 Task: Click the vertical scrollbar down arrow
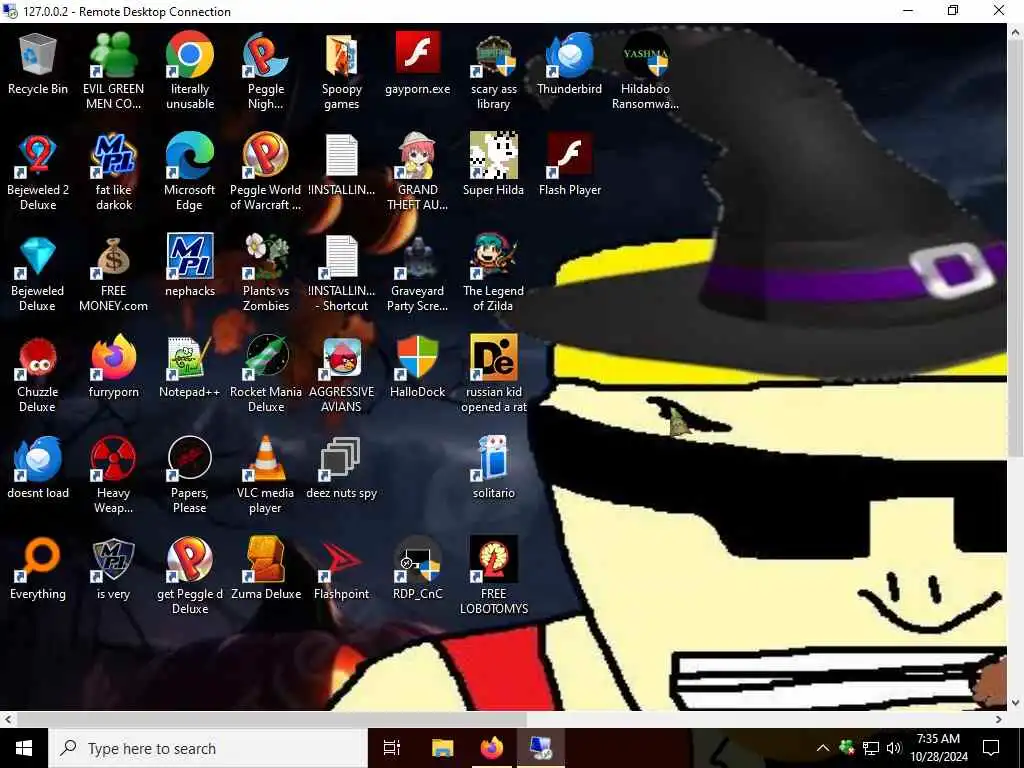(1016, 703)
